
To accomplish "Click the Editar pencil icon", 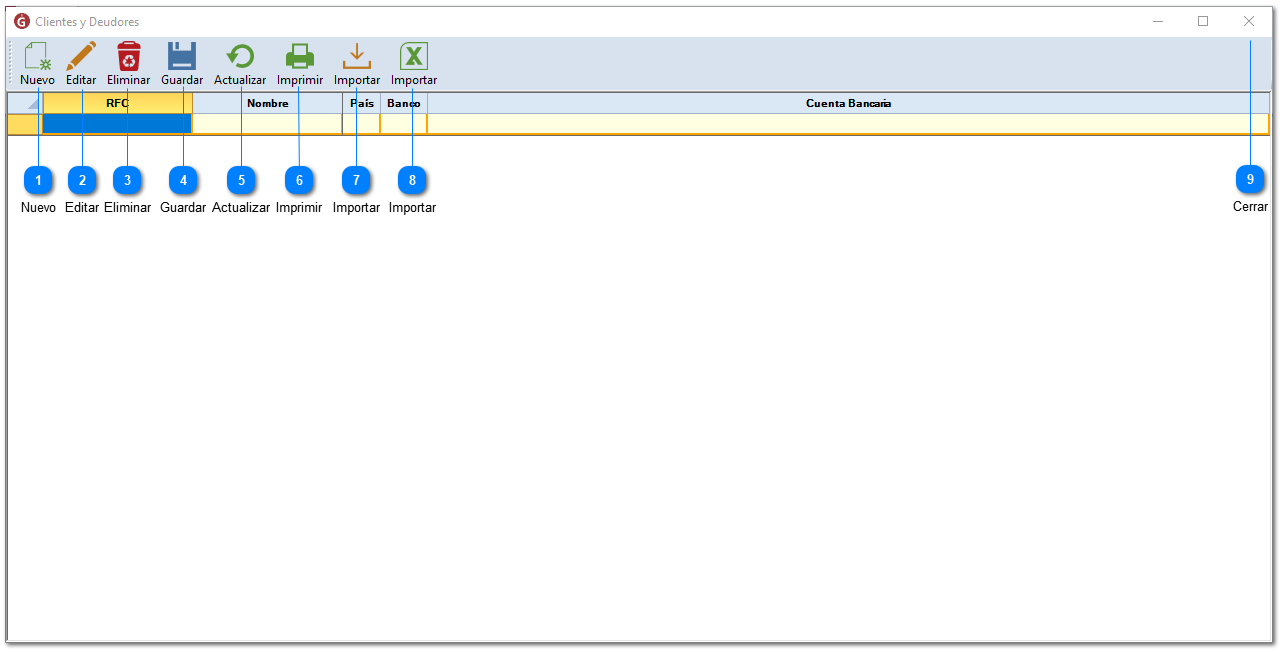I will [x=81, y=63].
